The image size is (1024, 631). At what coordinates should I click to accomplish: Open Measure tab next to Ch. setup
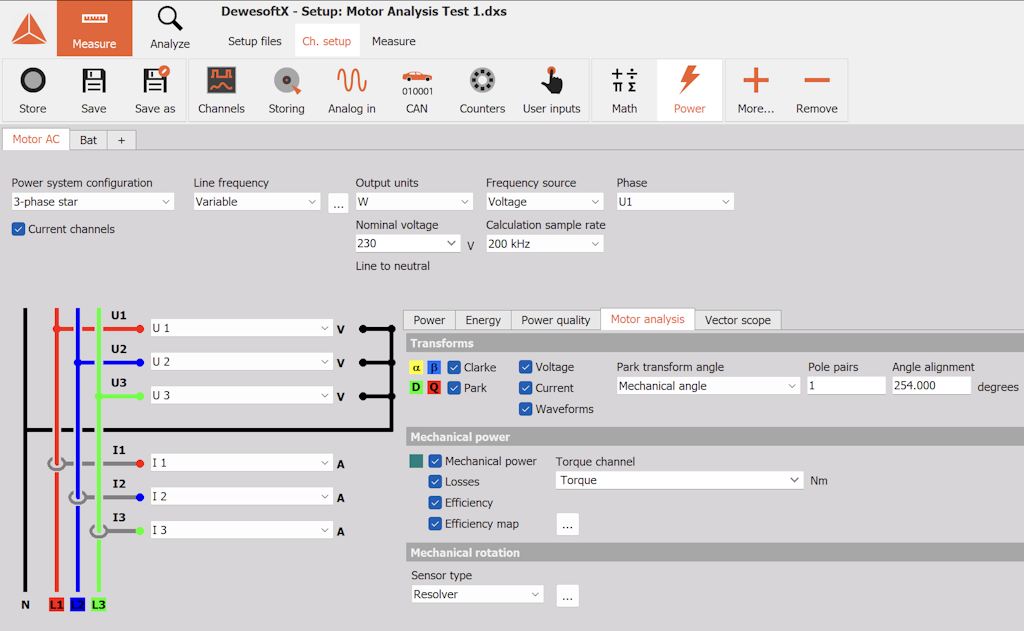(394, 41)
